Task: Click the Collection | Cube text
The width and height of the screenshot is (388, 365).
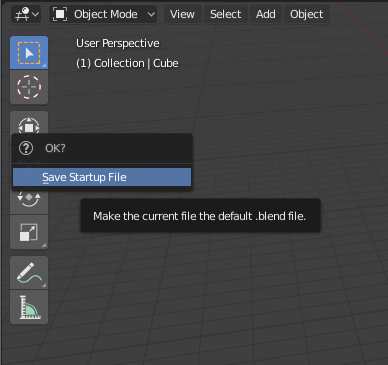Action: coord(127,63)
